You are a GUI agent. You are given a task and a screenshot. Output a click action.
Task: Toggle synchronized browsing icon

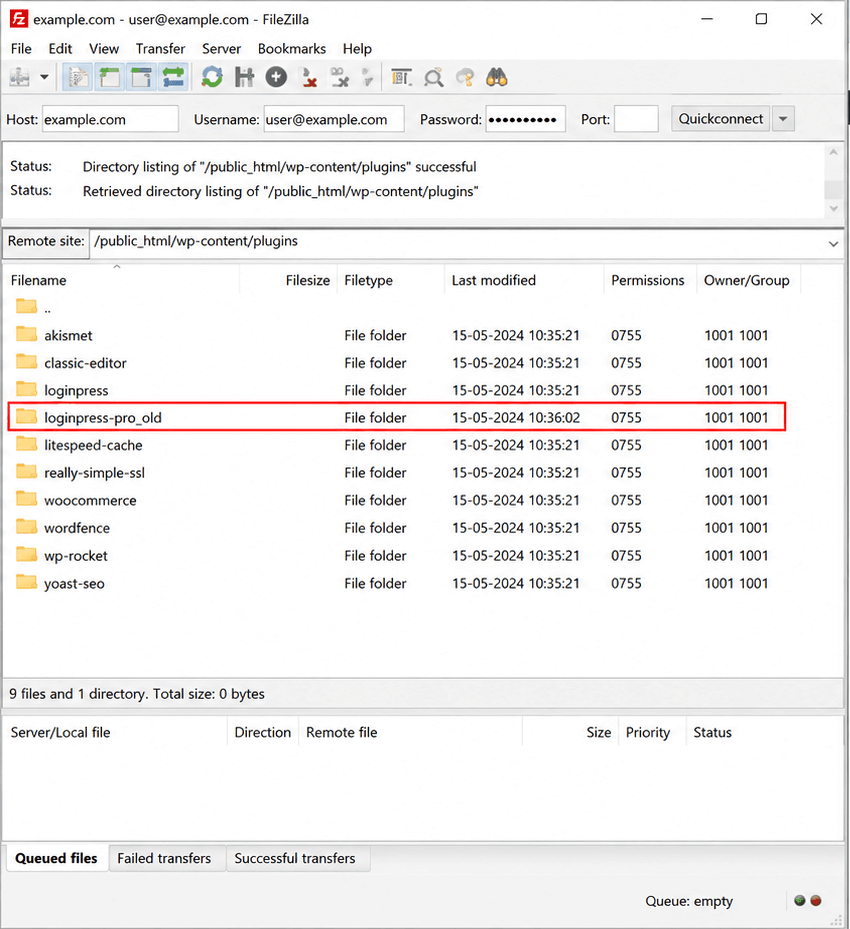coord(465,77)
